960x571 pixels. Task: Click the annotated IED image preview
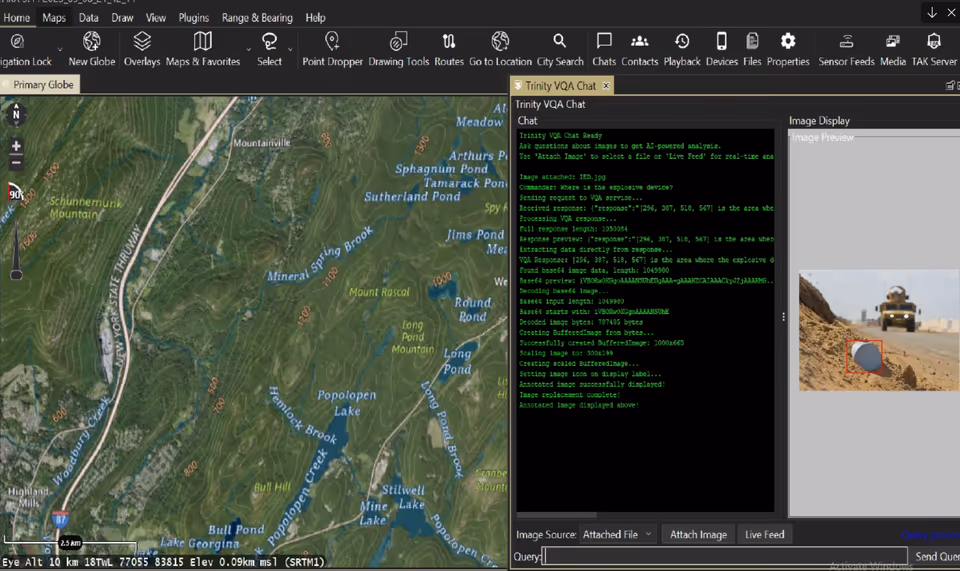tap(879, 330)
